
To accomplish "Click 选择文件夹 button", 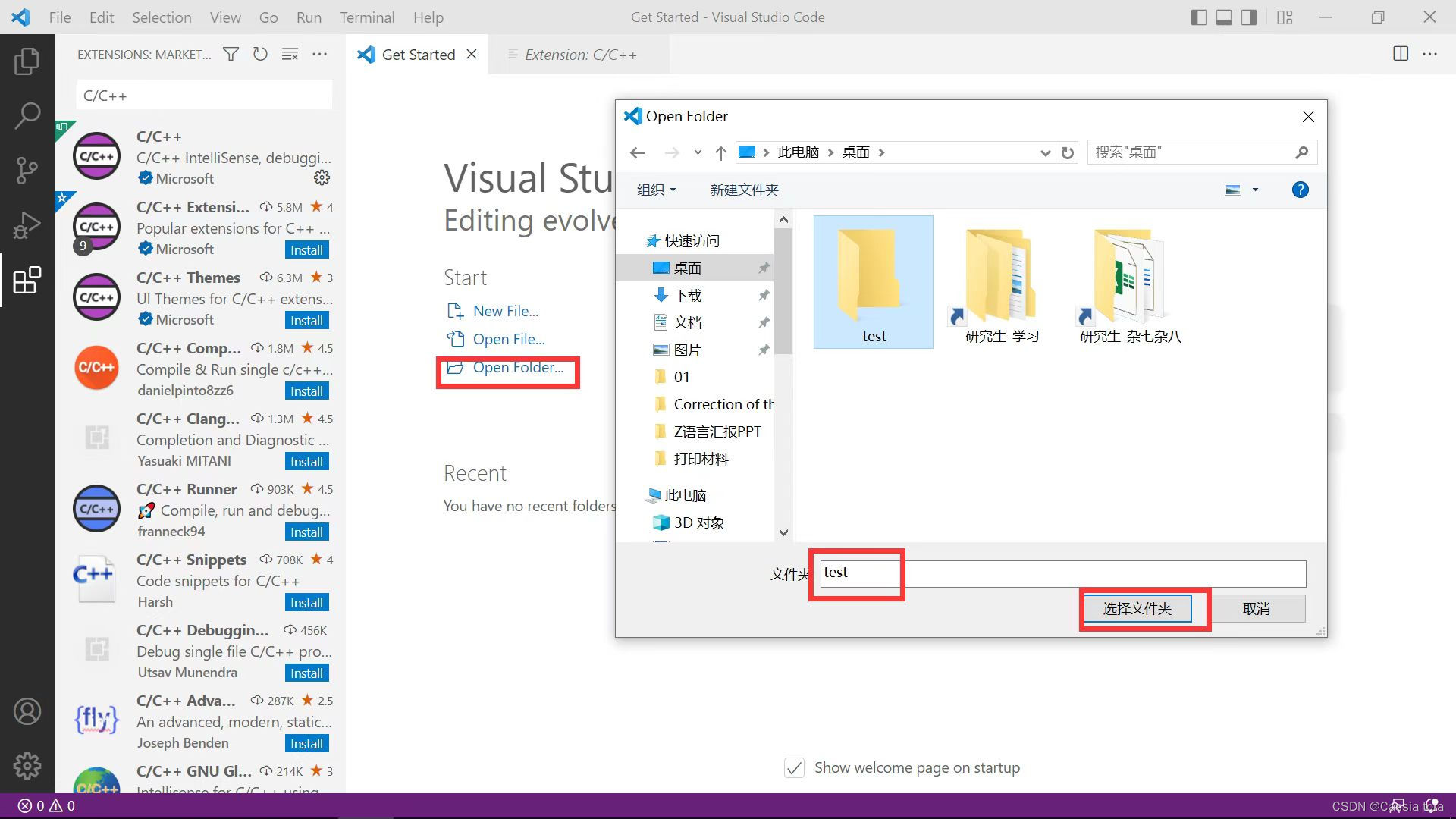I will click(x=1137, y=608).
